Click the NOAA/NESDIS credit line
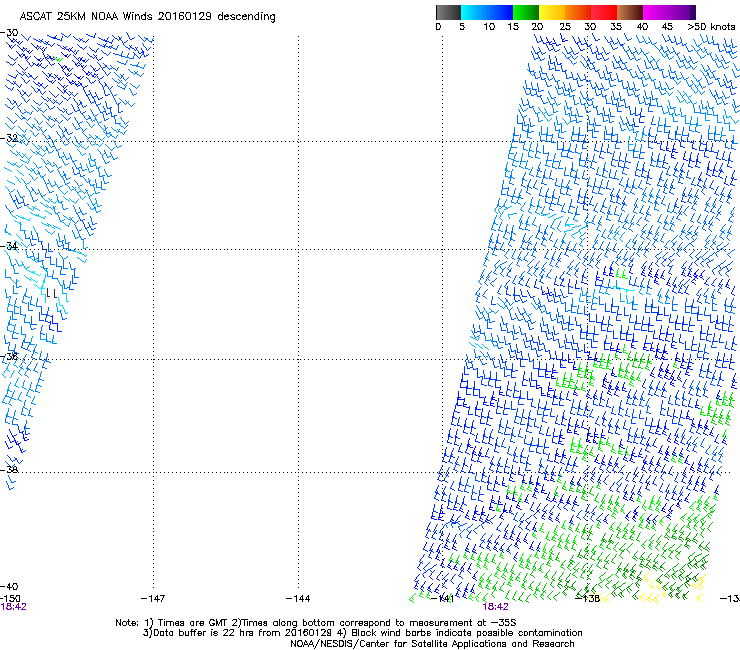Image resolution: width=740 pixels, height=650 pixels. click(x=432, y=643)
